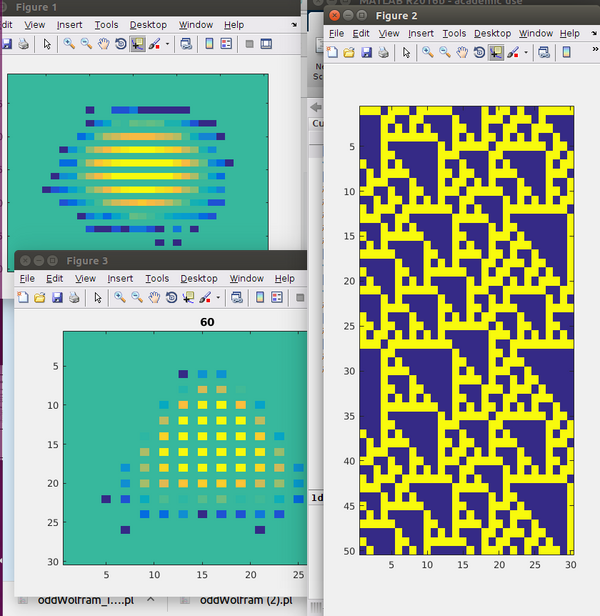
Task: Click the Link Plot icon in Figure 2
Action: [544, 52]
